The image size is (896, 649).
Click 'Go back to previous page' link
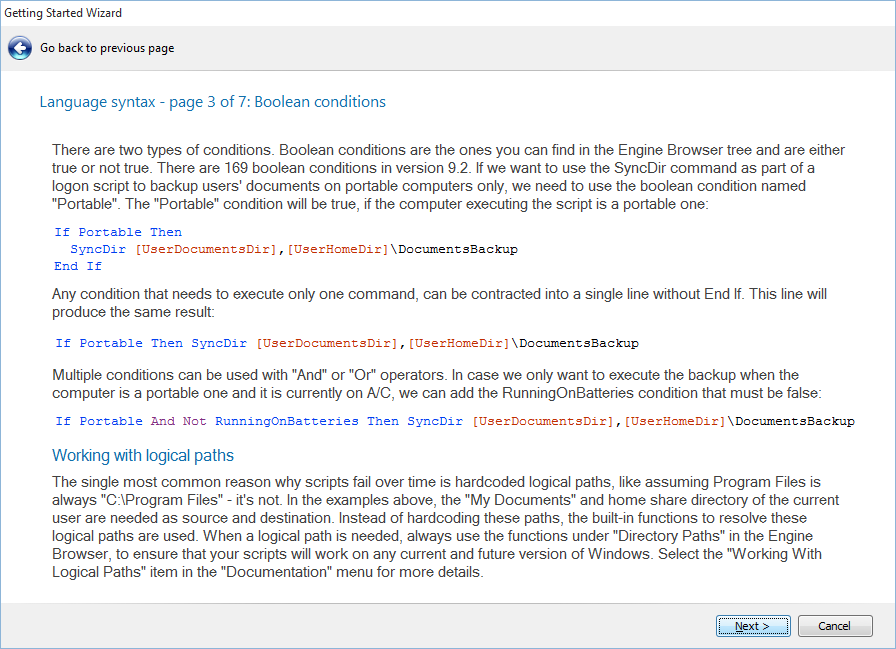click(x=107, y=48)
